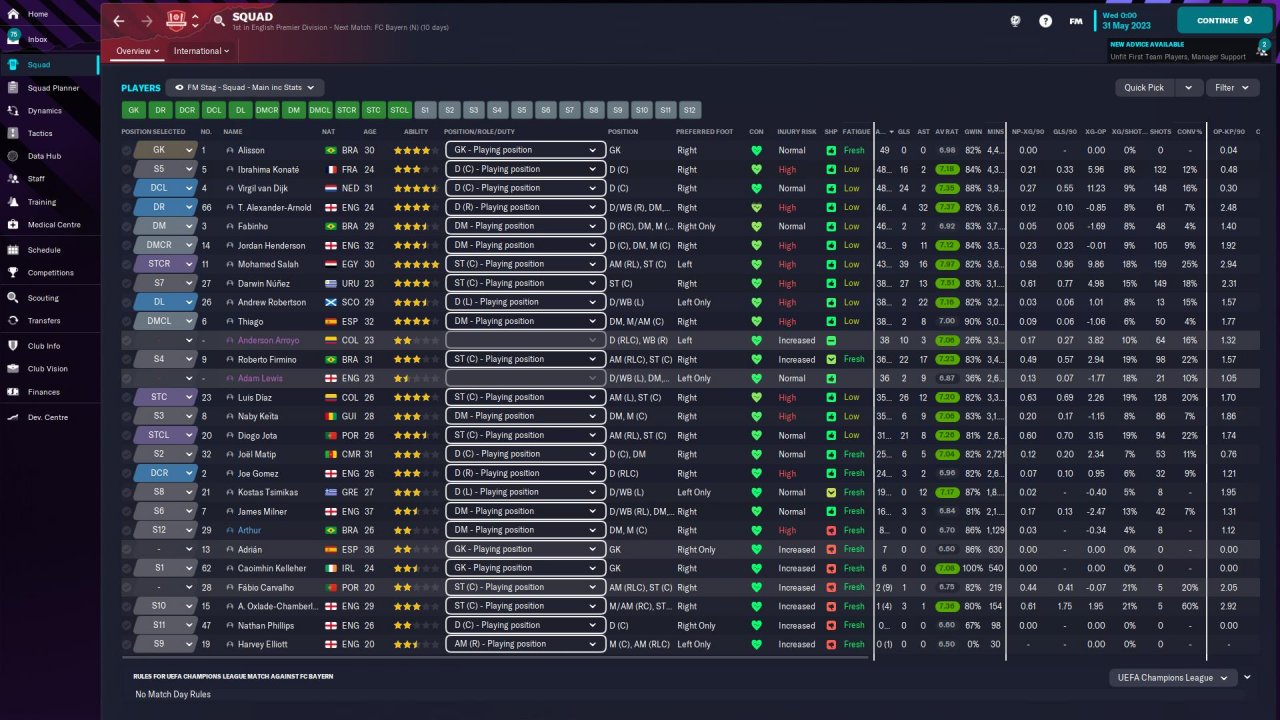Expand the match rules panel chevron
This screenshot has width=1280, height=720.
pyautogui.click(x=1247, y=677)
